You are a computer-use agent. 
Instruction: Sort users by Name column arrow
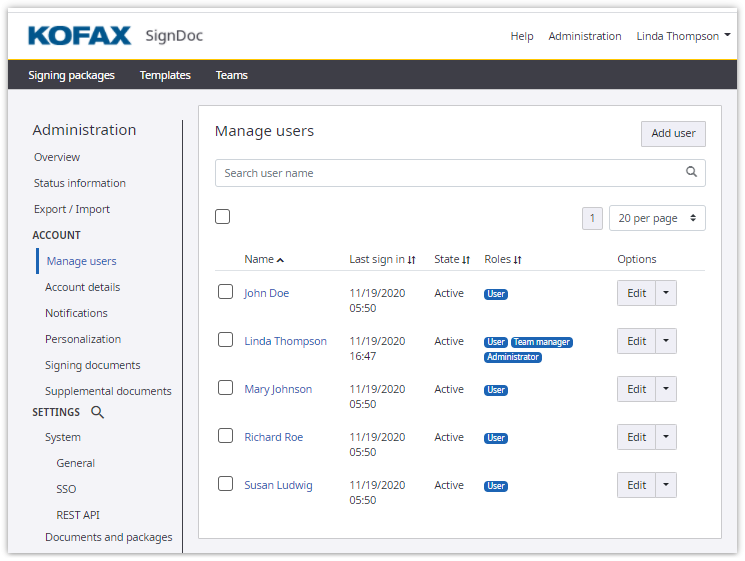click(280, 260)
